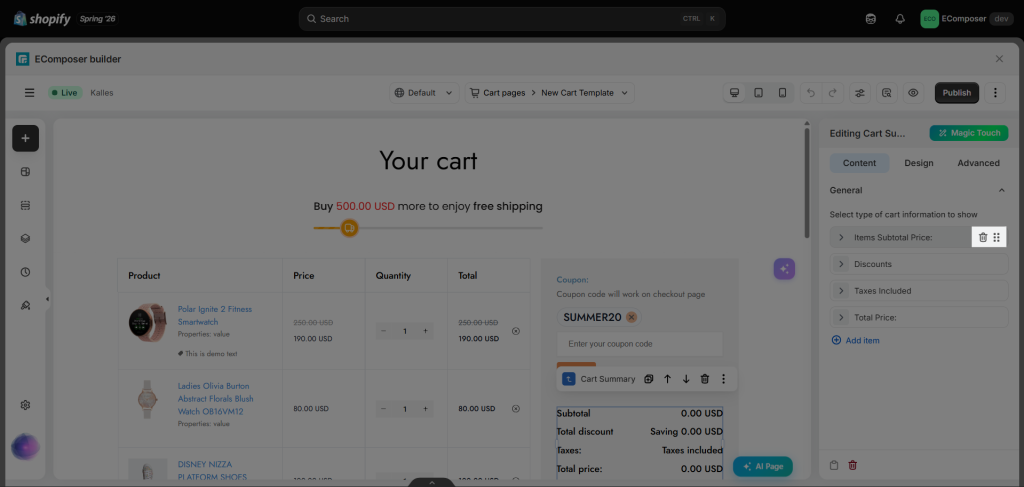Add a new element with plus button

click(25, 138)
